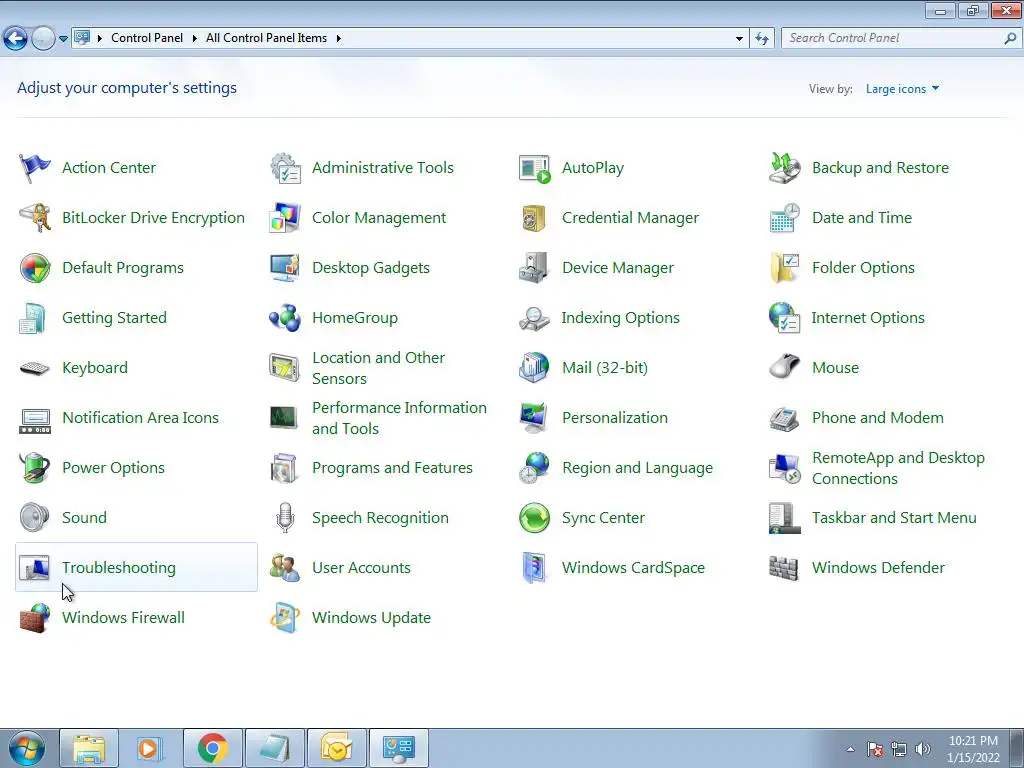Open the Desktop Gadgets icon
Screen dimensions: 1024x768
point(285,268)
